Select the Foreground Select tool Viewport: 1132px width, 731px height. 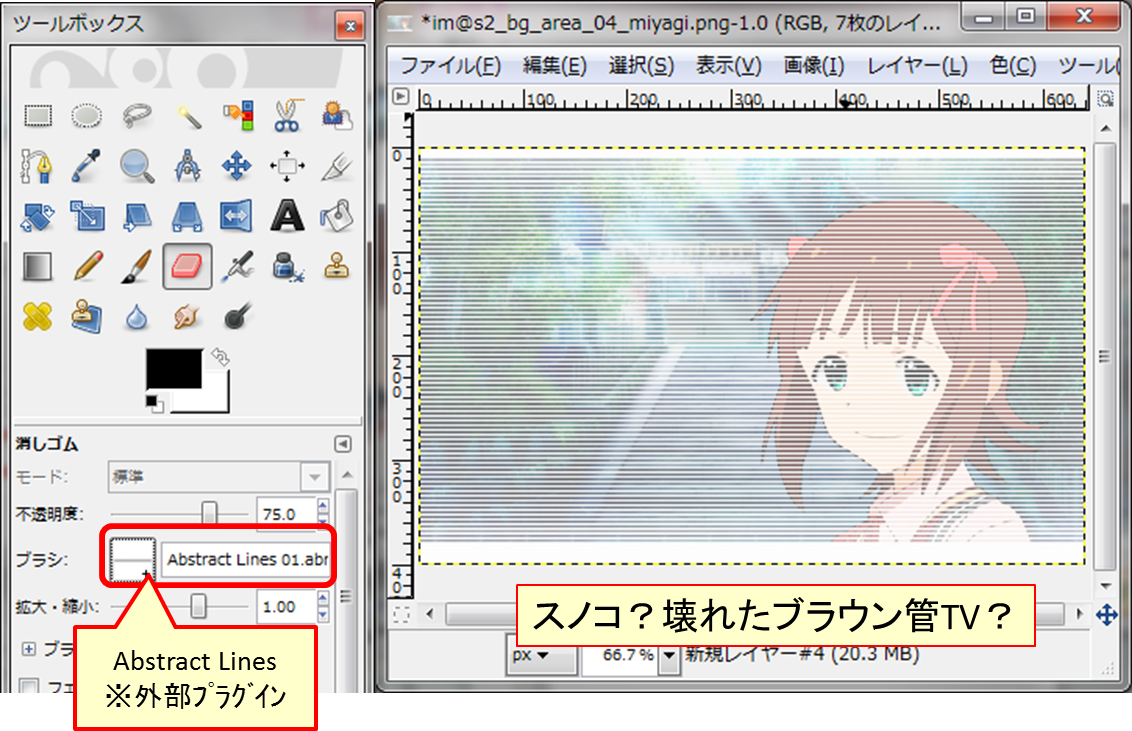336,115
